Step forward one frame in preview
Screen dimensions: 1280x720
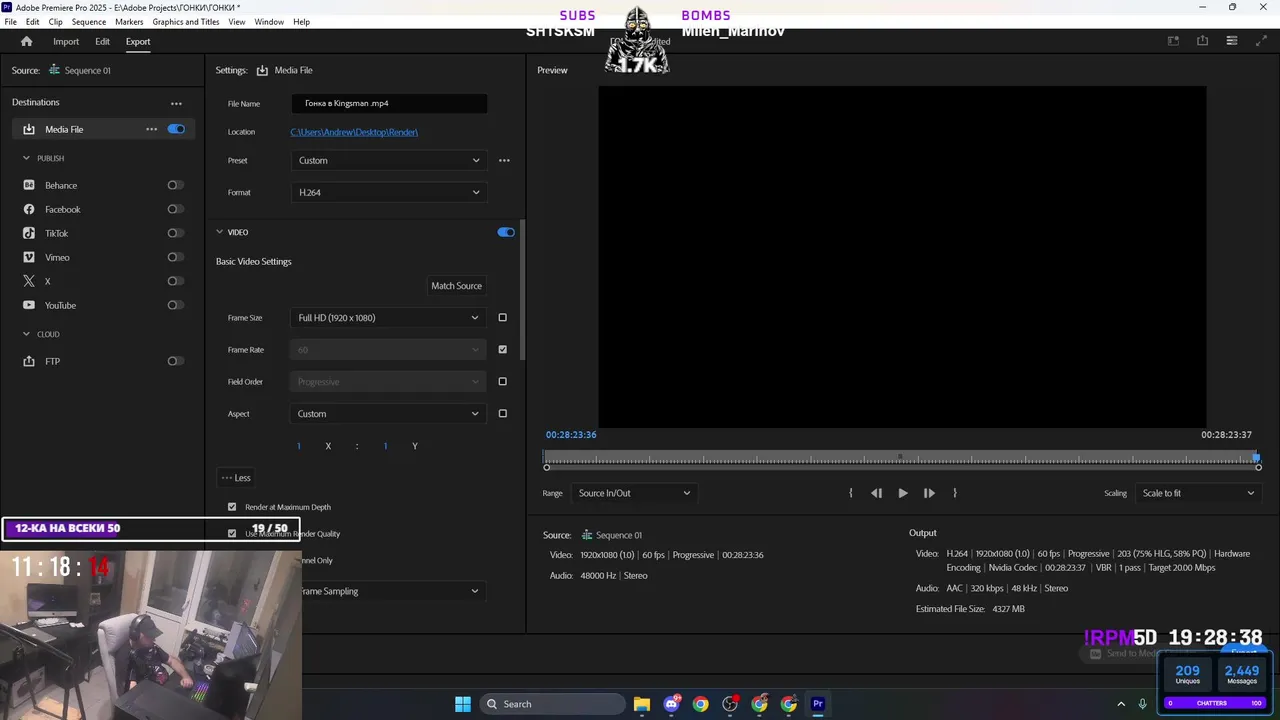(x=929, y=493)
